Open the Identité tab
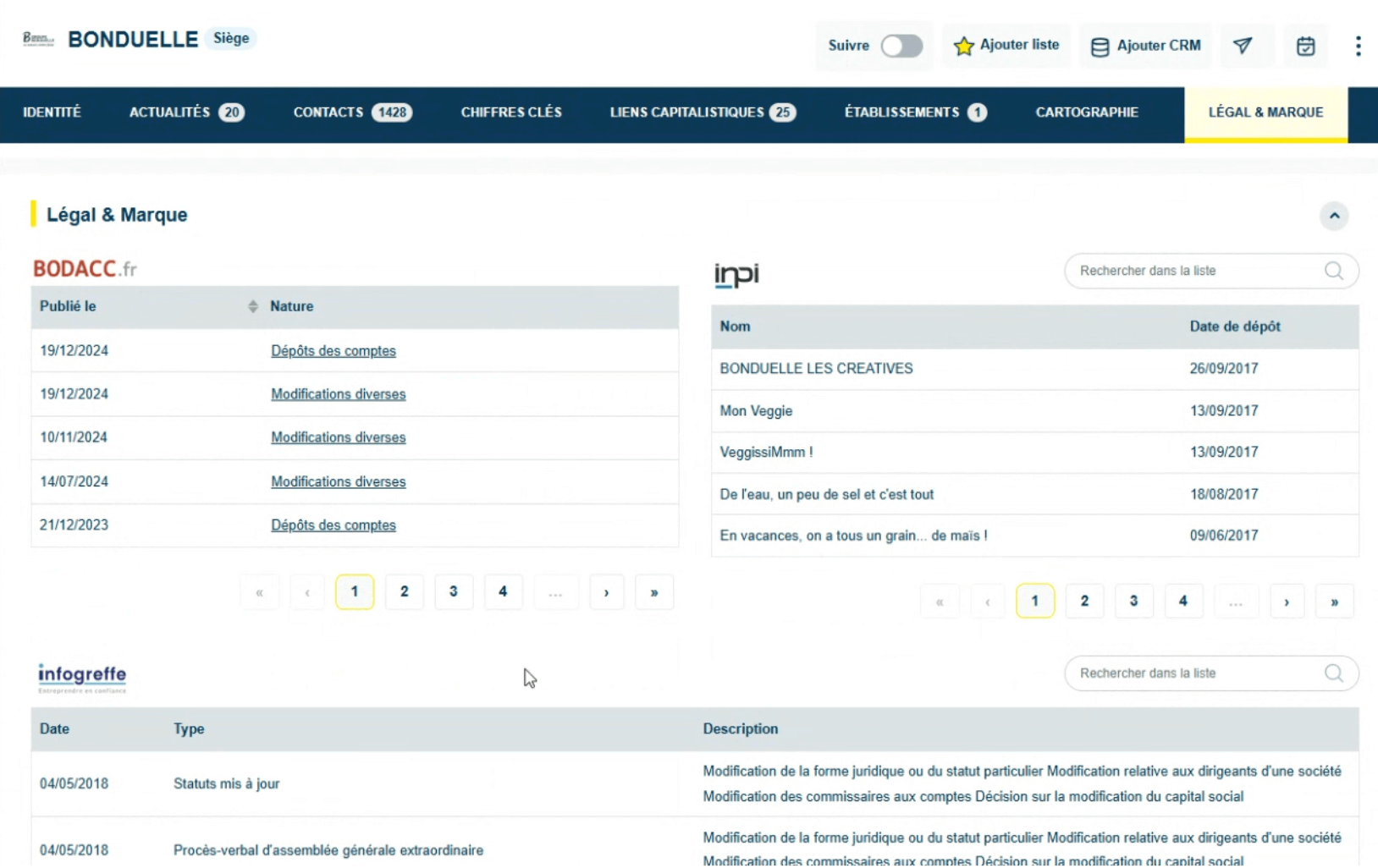Image resolution: width=1378 pixels, height=868 pixels. (52, 113)
